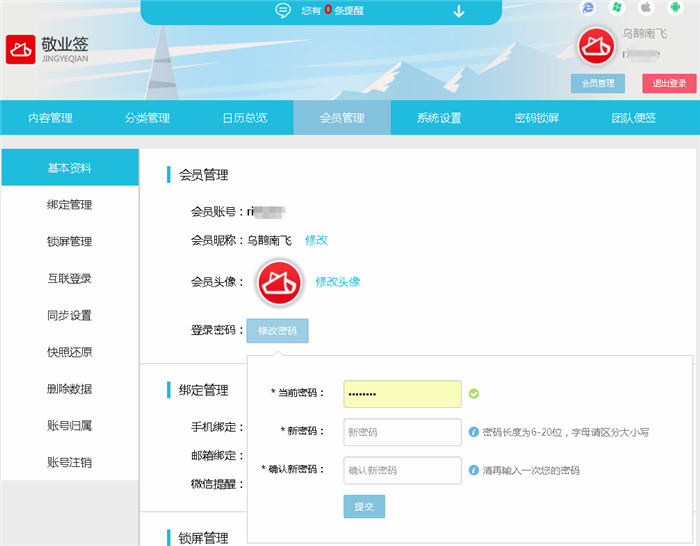Click the 修改头像 link
The image size is (700, 546).
tap(338, 282)
